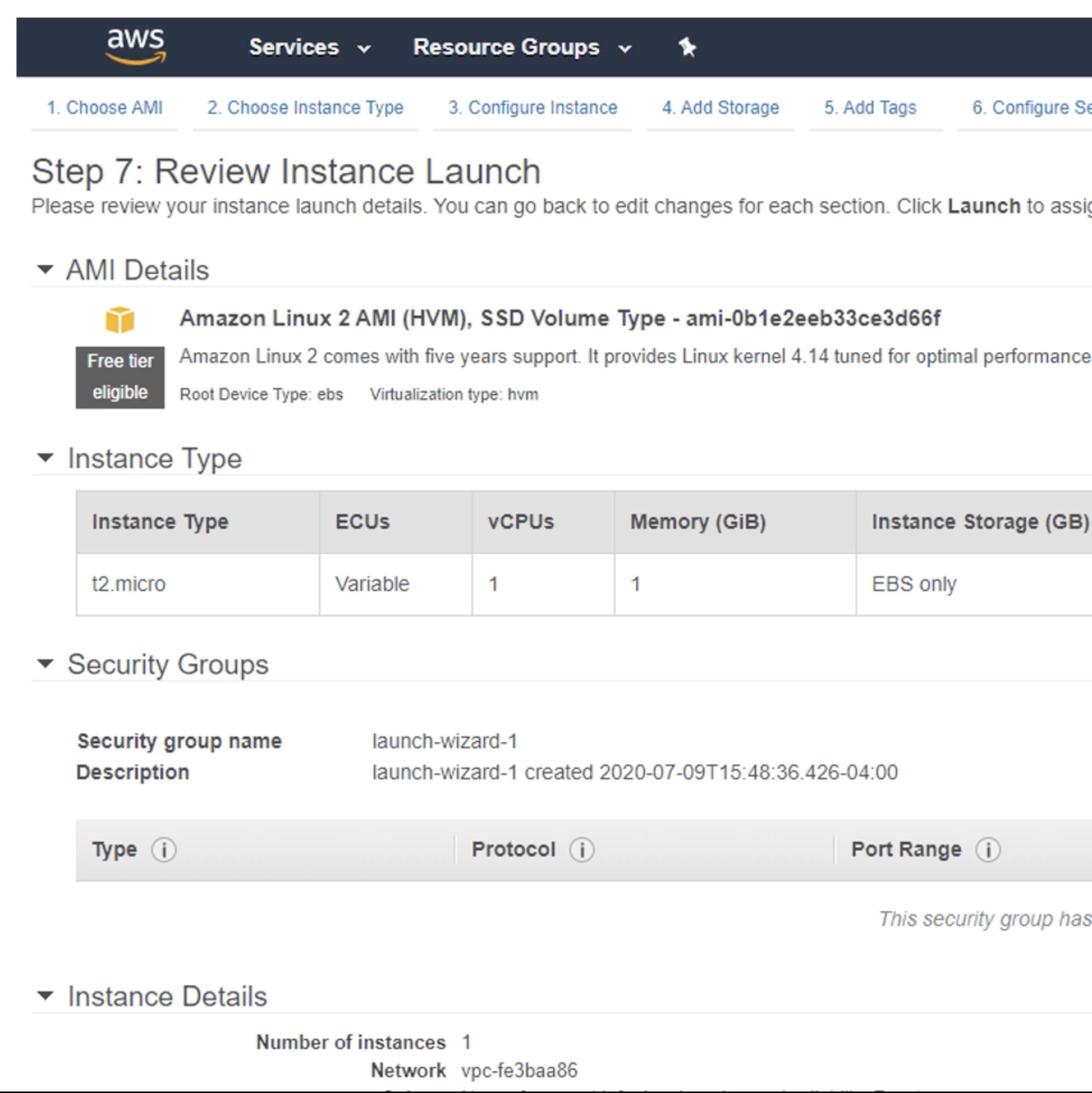The image size is (1092, 1093).
Task: Click the launch-wizard-1 security group name value
Action: (x=444, y=741)
